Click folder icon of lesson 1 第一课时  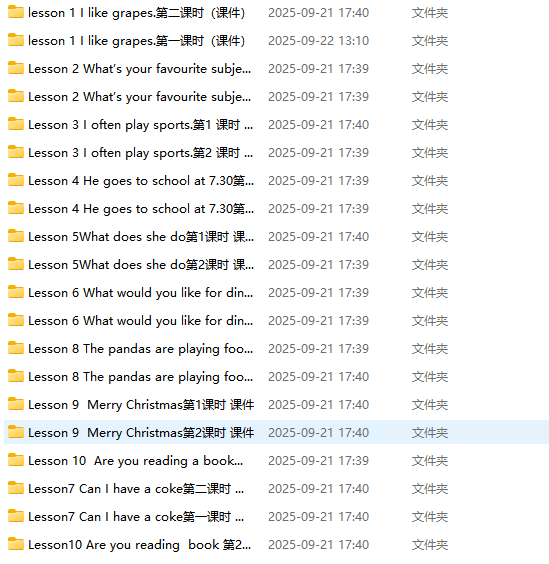point(16,40)
